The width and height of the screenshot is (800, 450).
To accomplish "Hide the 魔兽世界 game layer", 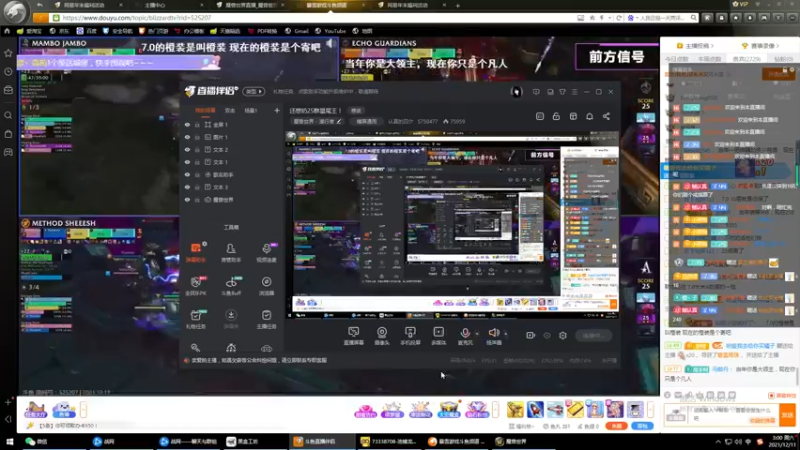I will [187, 200].
